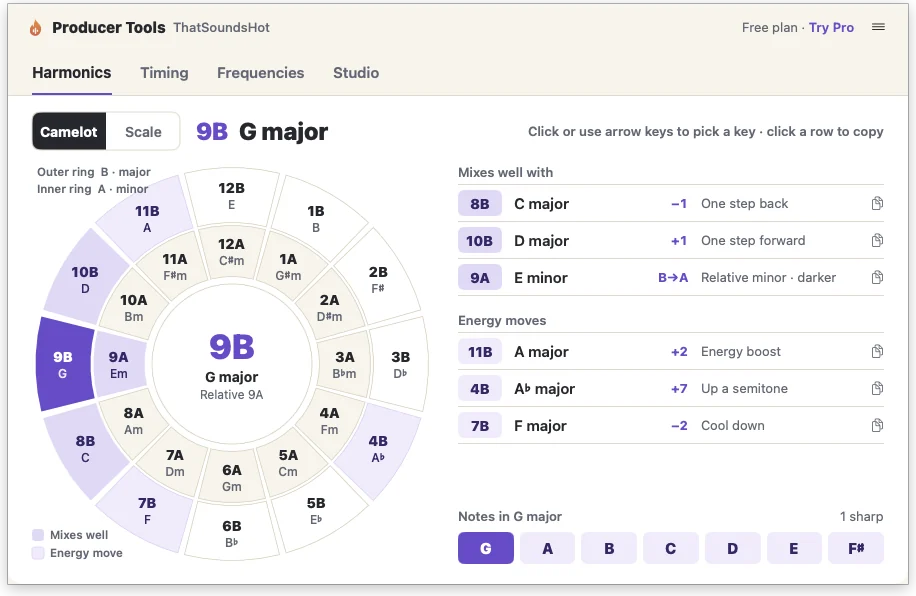
Task: Click "1 sharp" label
Action: pos(862,517)
